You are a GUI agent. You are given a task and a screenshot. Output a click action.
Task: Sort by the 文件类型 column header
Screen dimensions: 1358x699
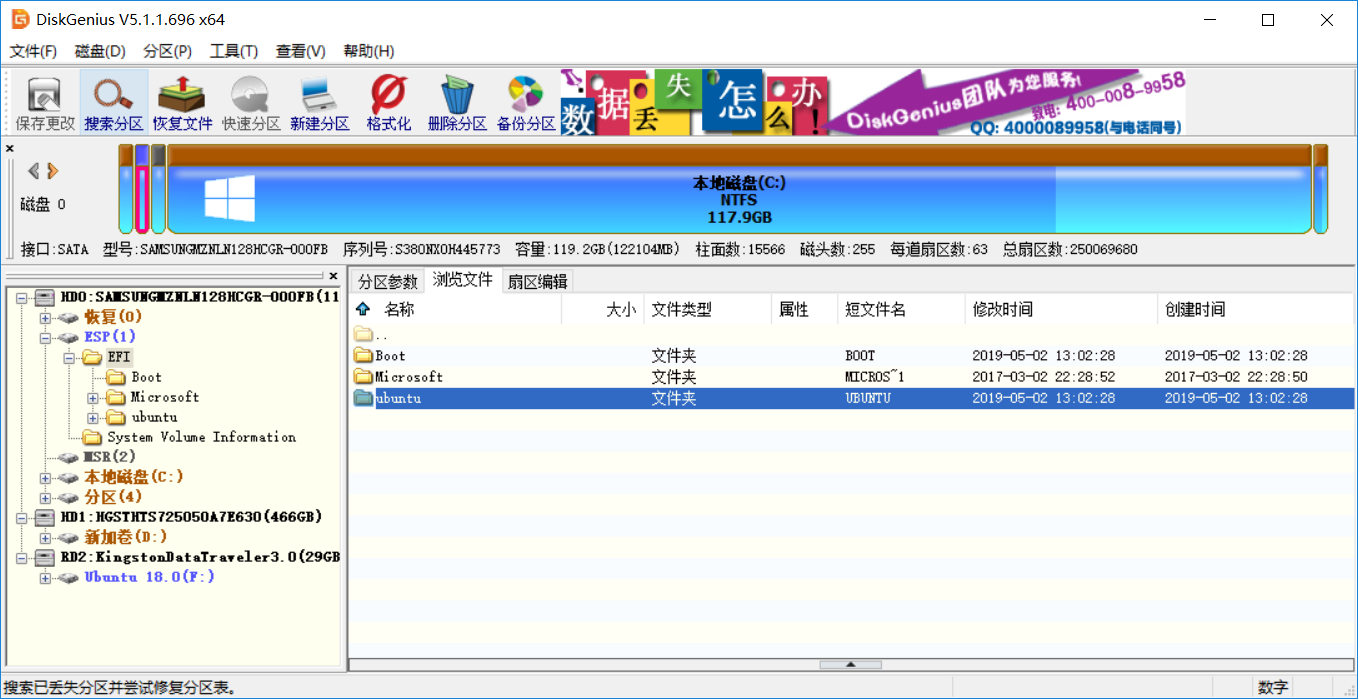pyautogui.click(x=708, y=310)
